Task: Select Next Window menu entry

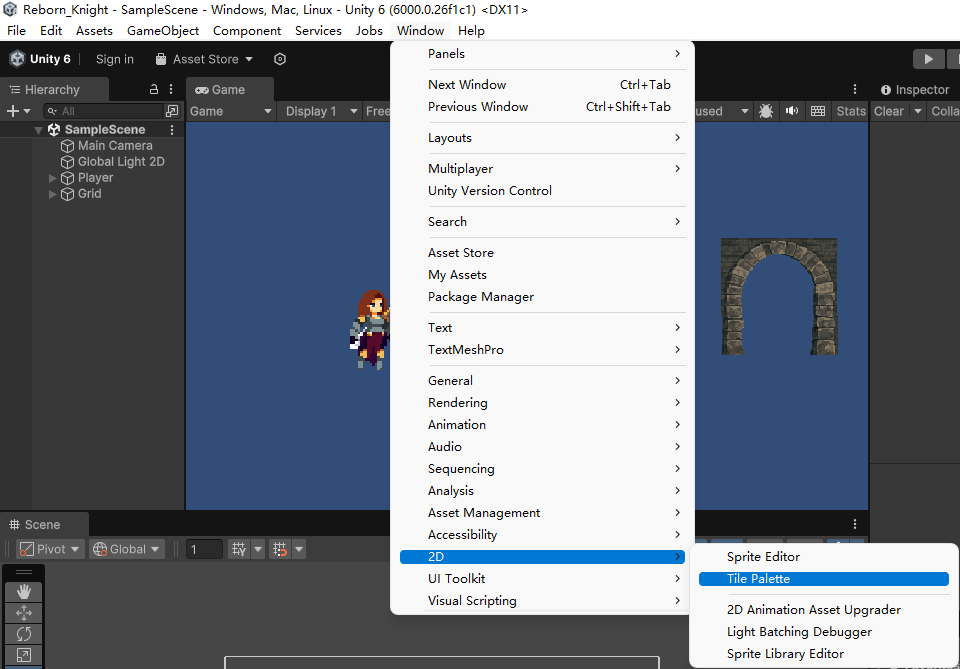Action: tap(542, 84)
